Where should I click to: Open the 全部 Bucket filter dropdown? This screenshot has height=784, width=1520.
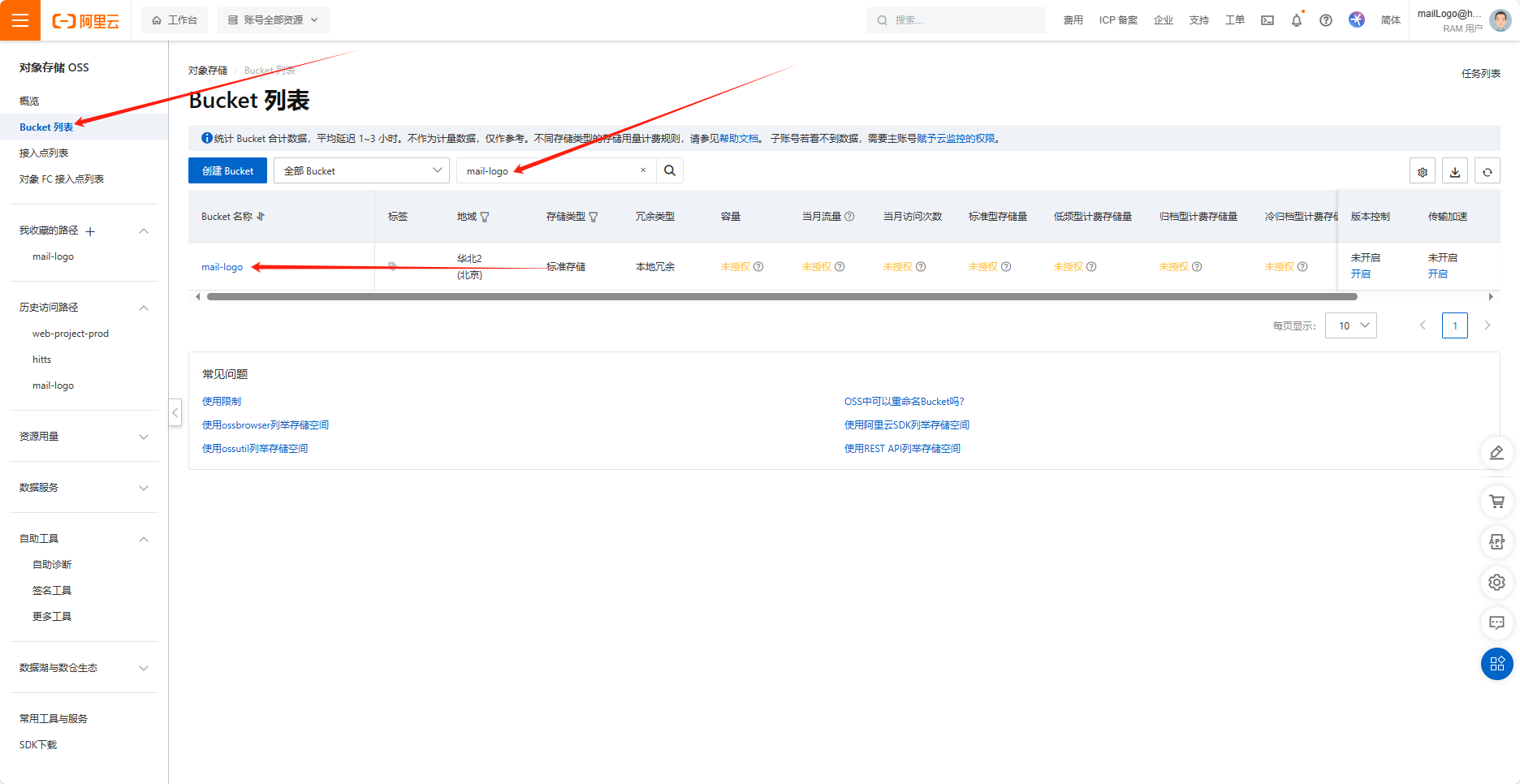pyautogui.click(x=361, y=170)
